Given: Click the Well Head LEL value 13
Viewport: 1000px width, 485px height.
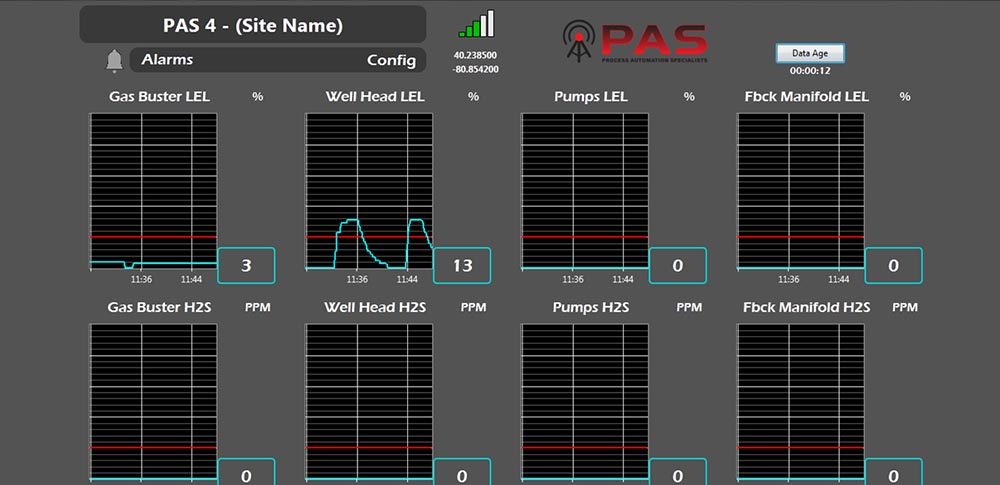Looking at the screenshot, I should (462, 265).
